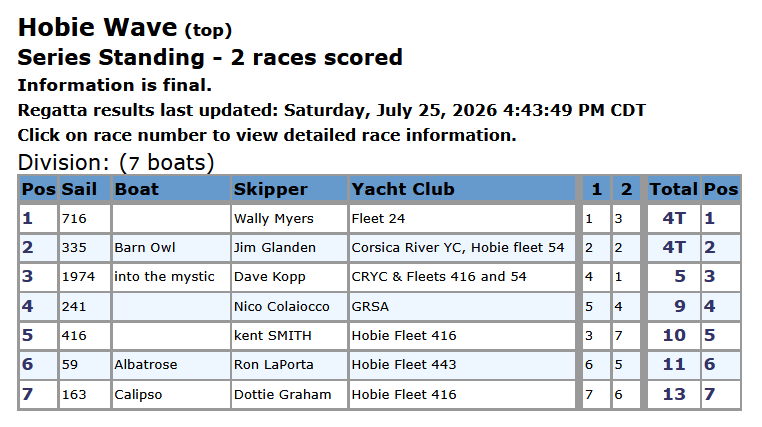The image size is (762, 427).
Task: Click Dottie Graham's total score 13
Action: point(674,394)
